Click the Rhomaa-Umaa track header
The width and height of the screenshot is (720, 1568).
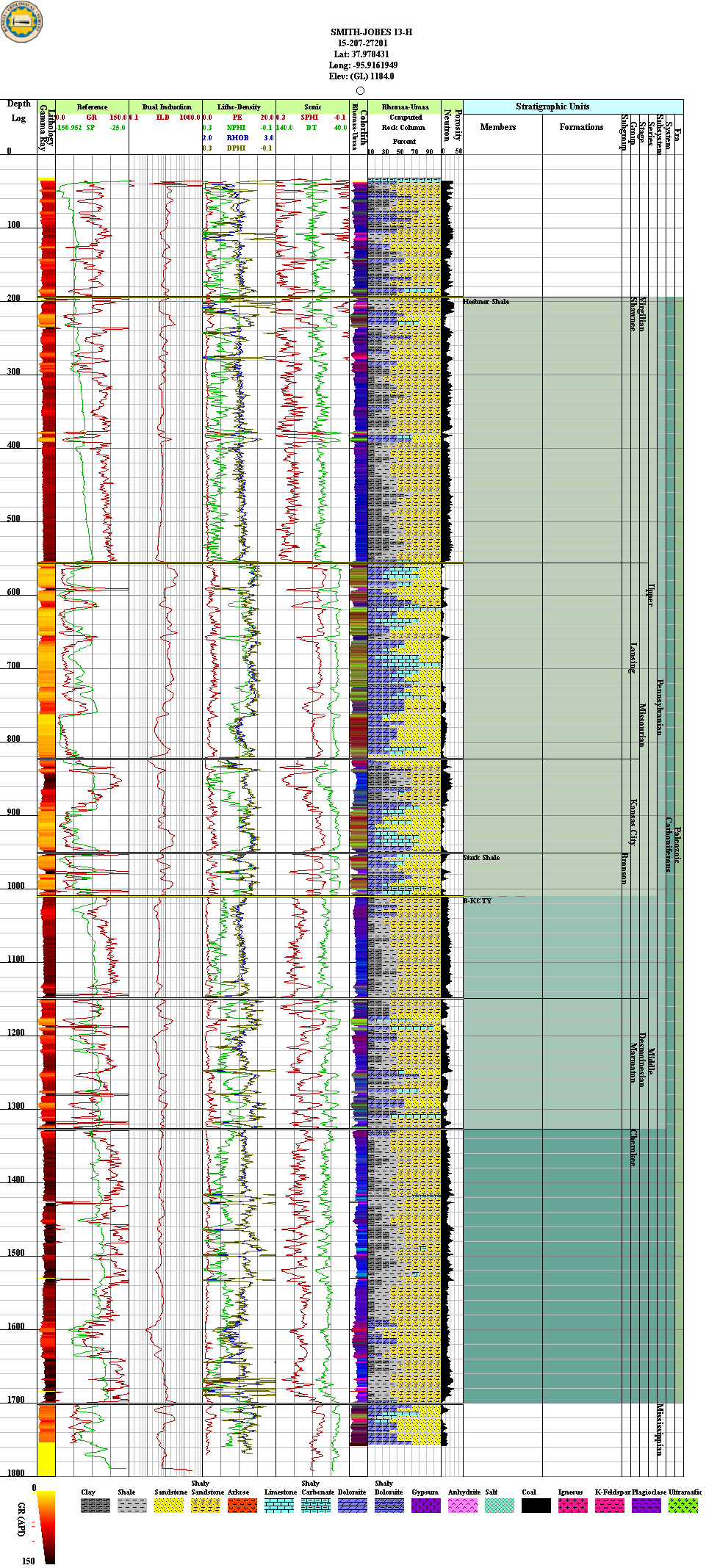(405, 107)
